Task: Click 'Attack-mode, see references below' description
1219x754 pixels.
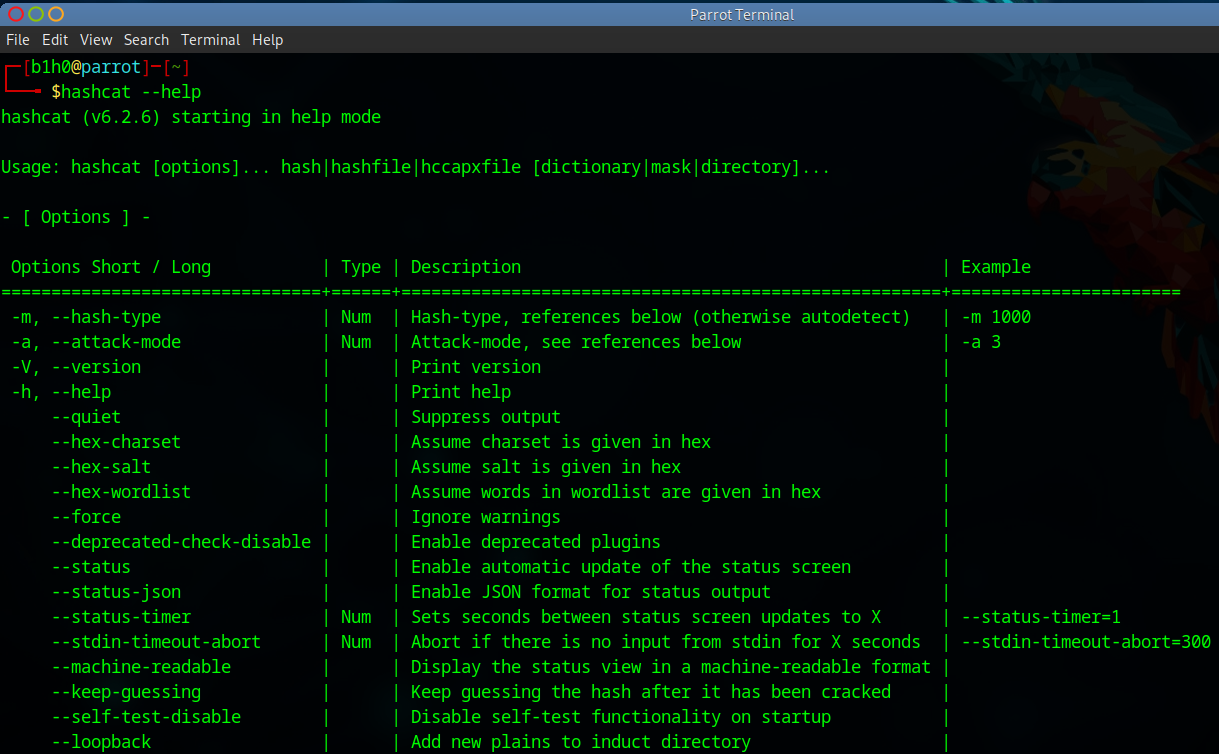Action: [x=576, y=342]
